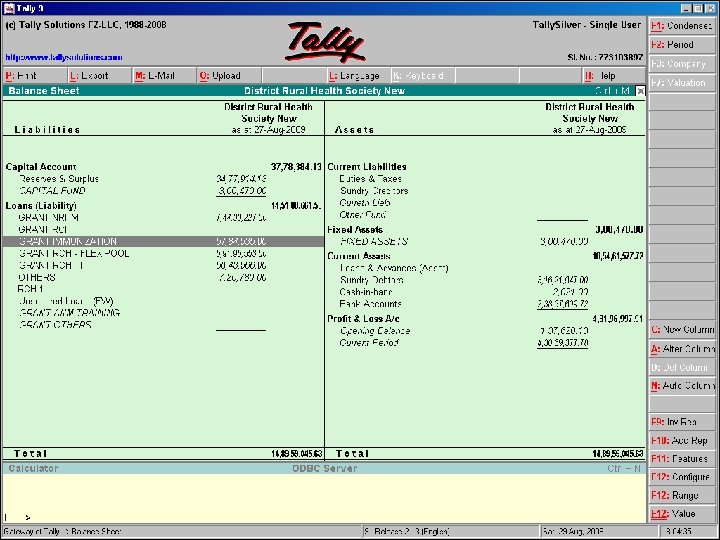Image resolution: width=720 pixels, height=540 pixels.
Task: Close the Balance Sheet report with X
Action: pos(640,91)
